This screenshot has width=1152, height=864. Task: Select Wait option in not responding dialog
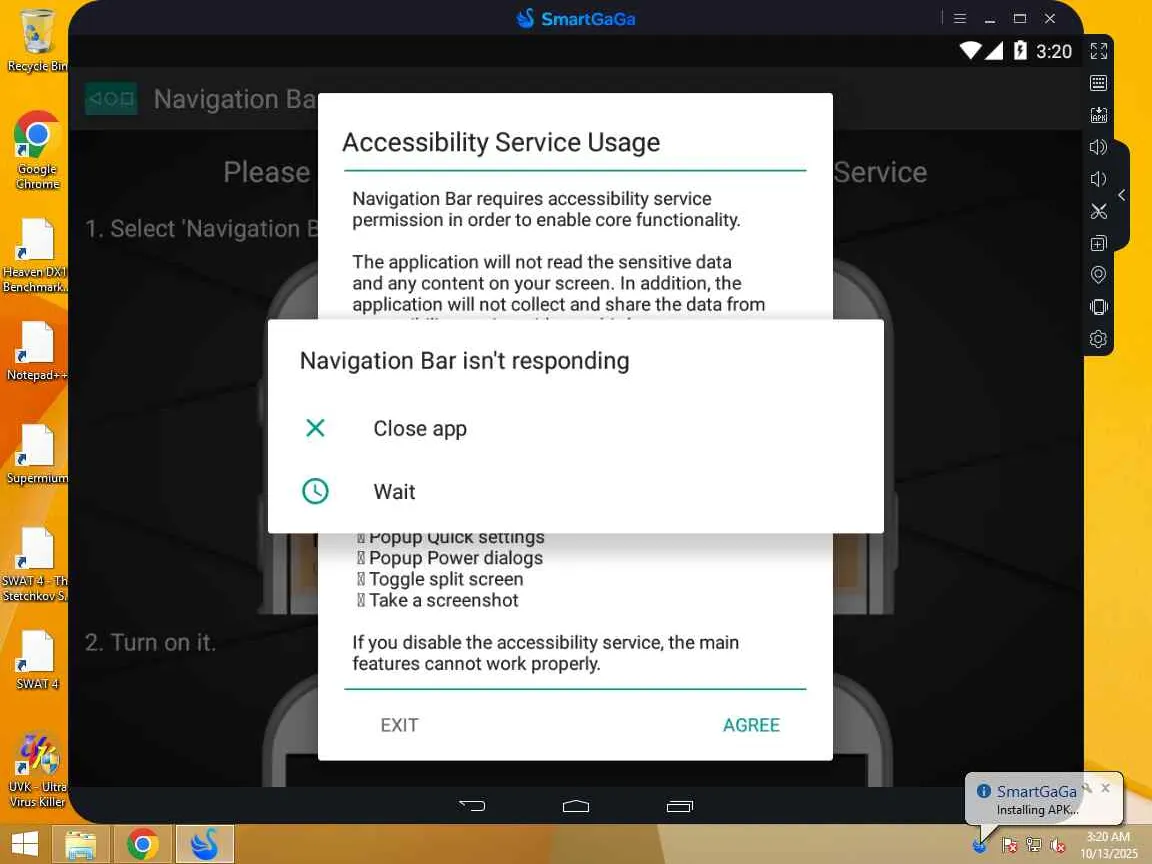pyautogui.click(x=575, y=492)
